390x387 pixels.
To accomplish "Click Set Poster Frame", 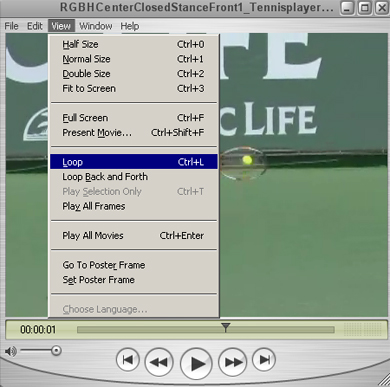I will tap(134, 280).
